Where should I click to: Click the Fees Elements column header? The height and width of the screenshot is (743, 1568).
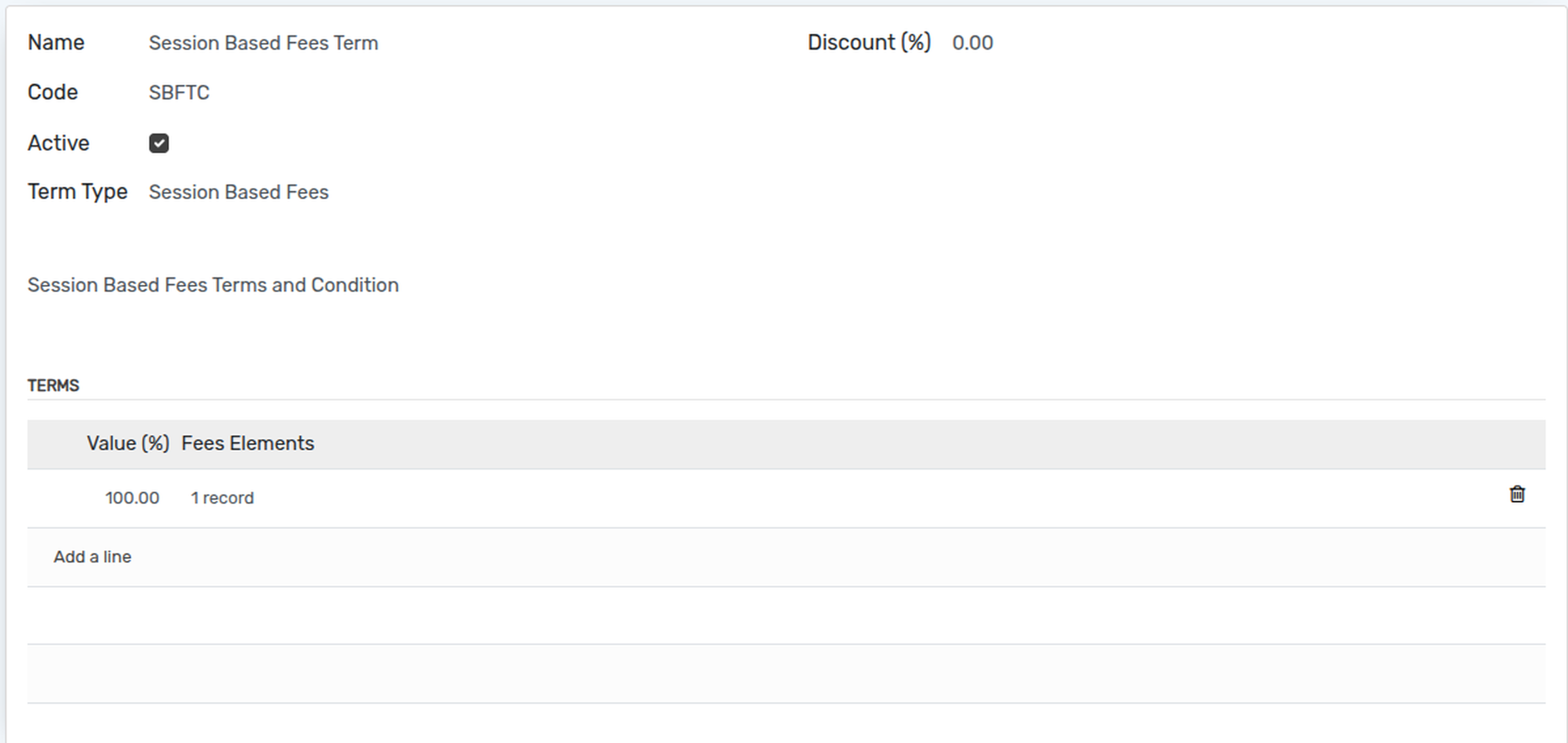pos(248,443)
